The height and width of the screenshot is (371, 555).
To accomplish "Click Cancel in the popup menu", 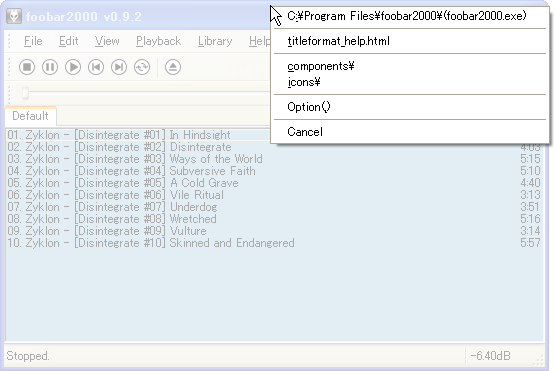I will pyautogui.click(x=410, y=132).
